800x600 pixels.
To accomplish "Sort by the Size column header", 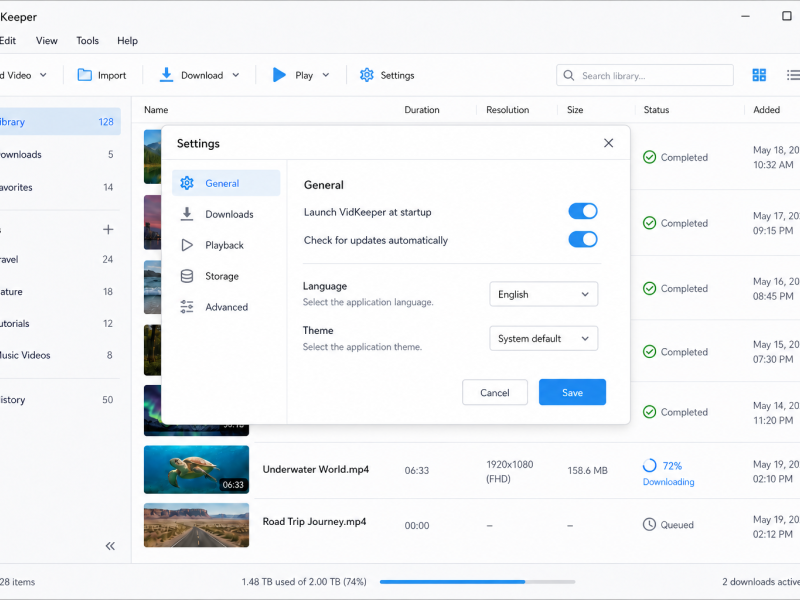I will click(575, 110).
